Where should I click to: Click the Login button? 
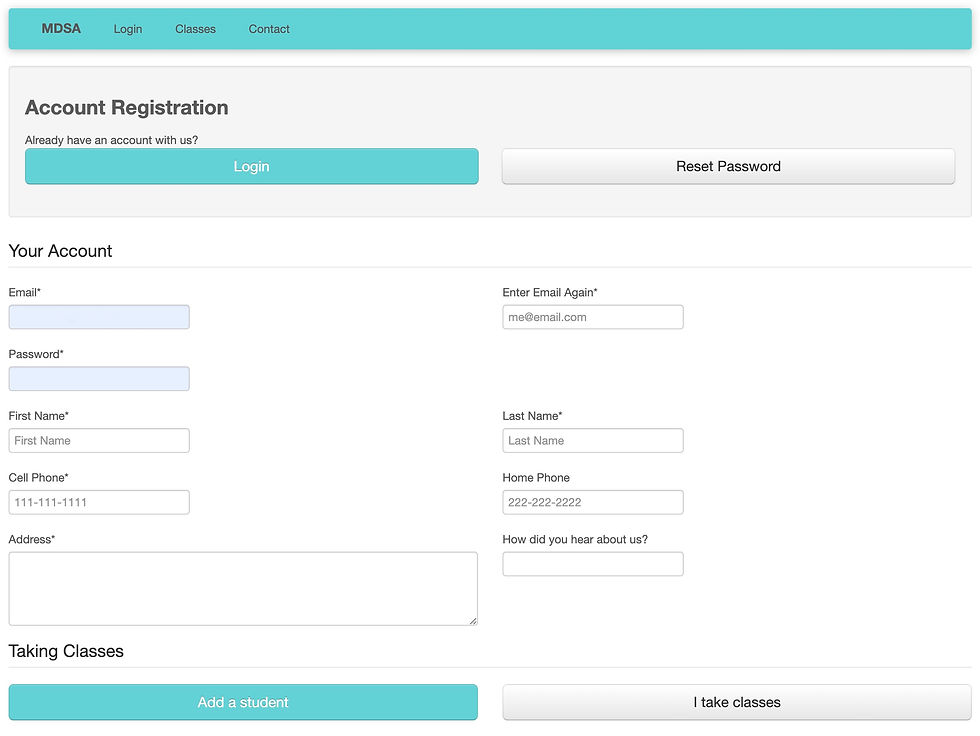251,166
